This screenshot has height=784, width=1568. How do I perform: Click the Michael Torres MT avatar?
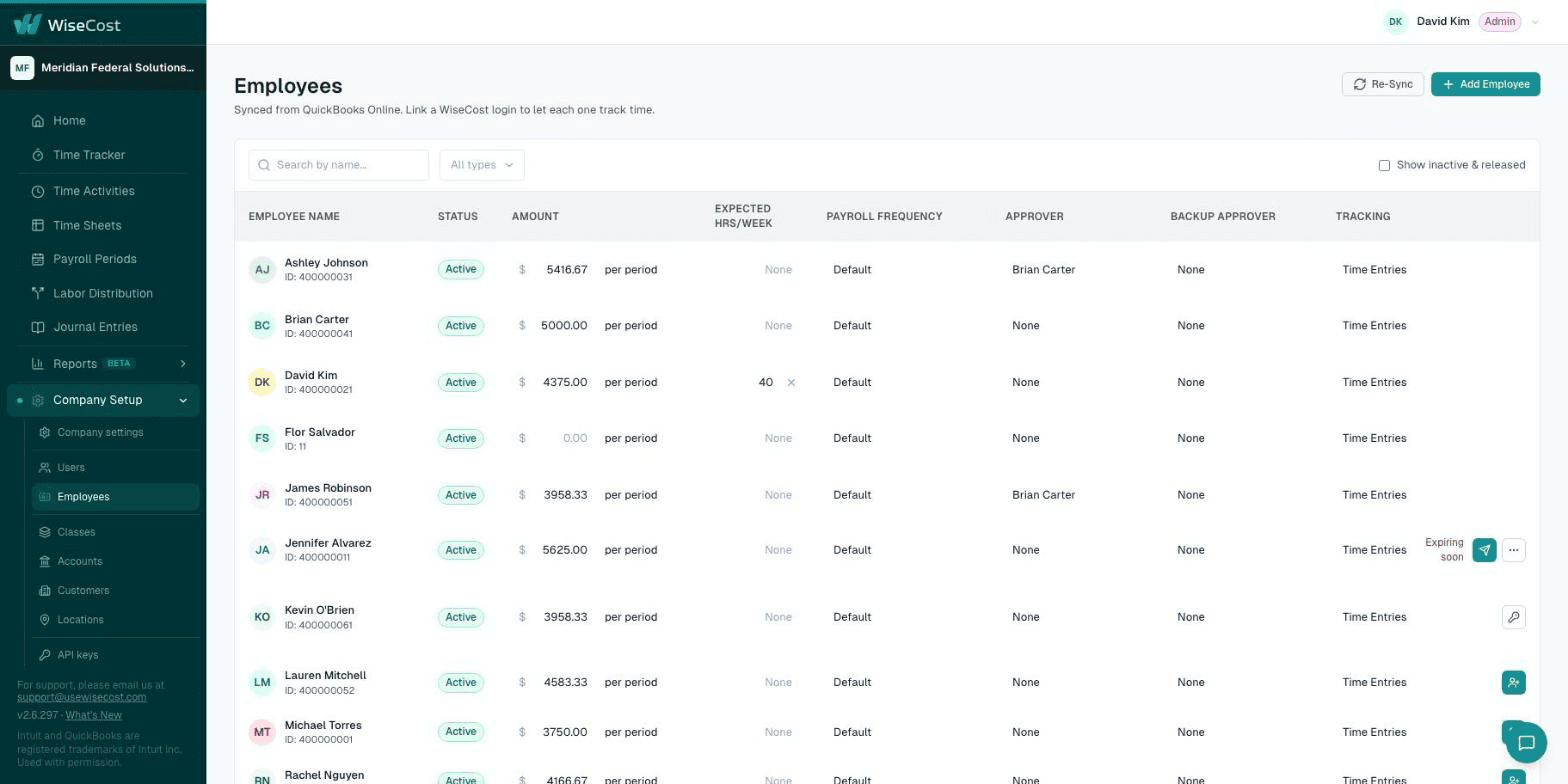coord(262,732)
